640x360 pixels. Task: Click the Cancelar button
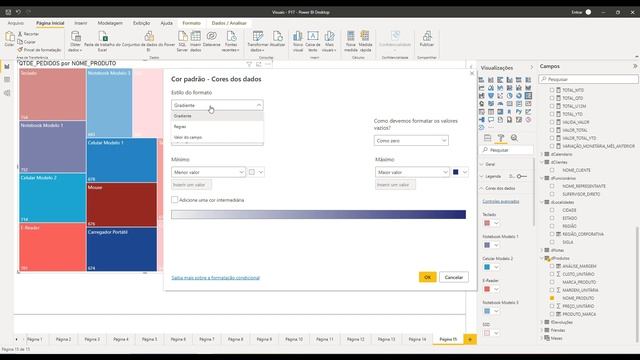pyautogui.click(x=453, y=277)
